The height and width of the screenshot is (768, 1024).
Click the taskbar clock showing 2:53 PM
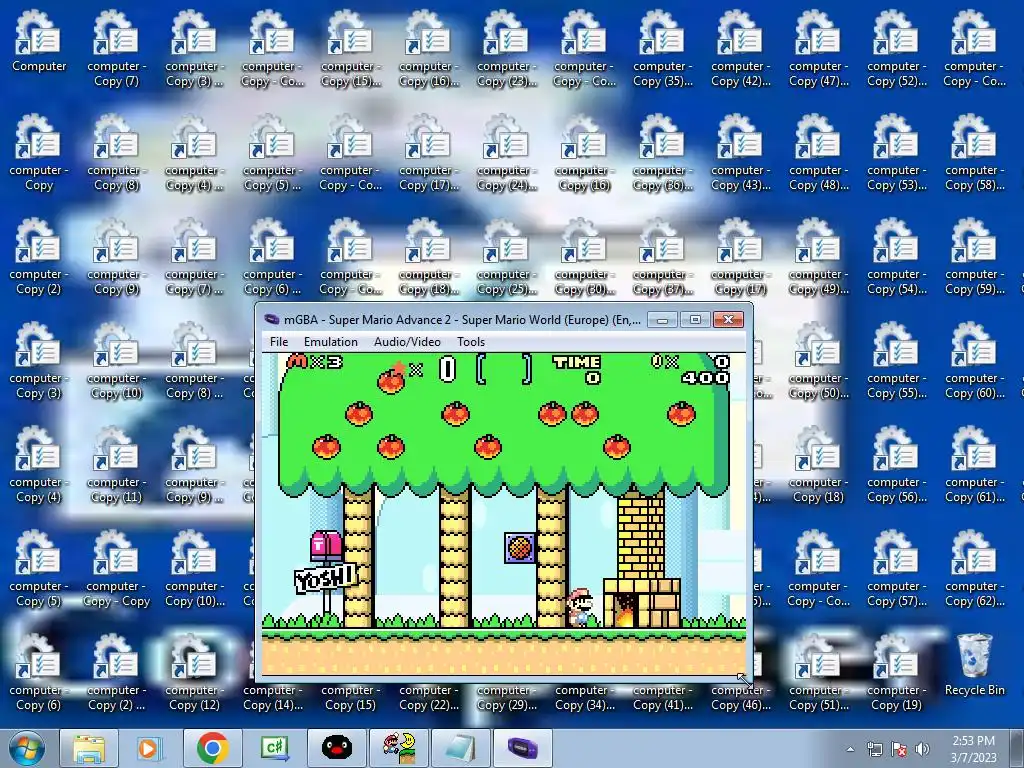(x=973, y=749)
